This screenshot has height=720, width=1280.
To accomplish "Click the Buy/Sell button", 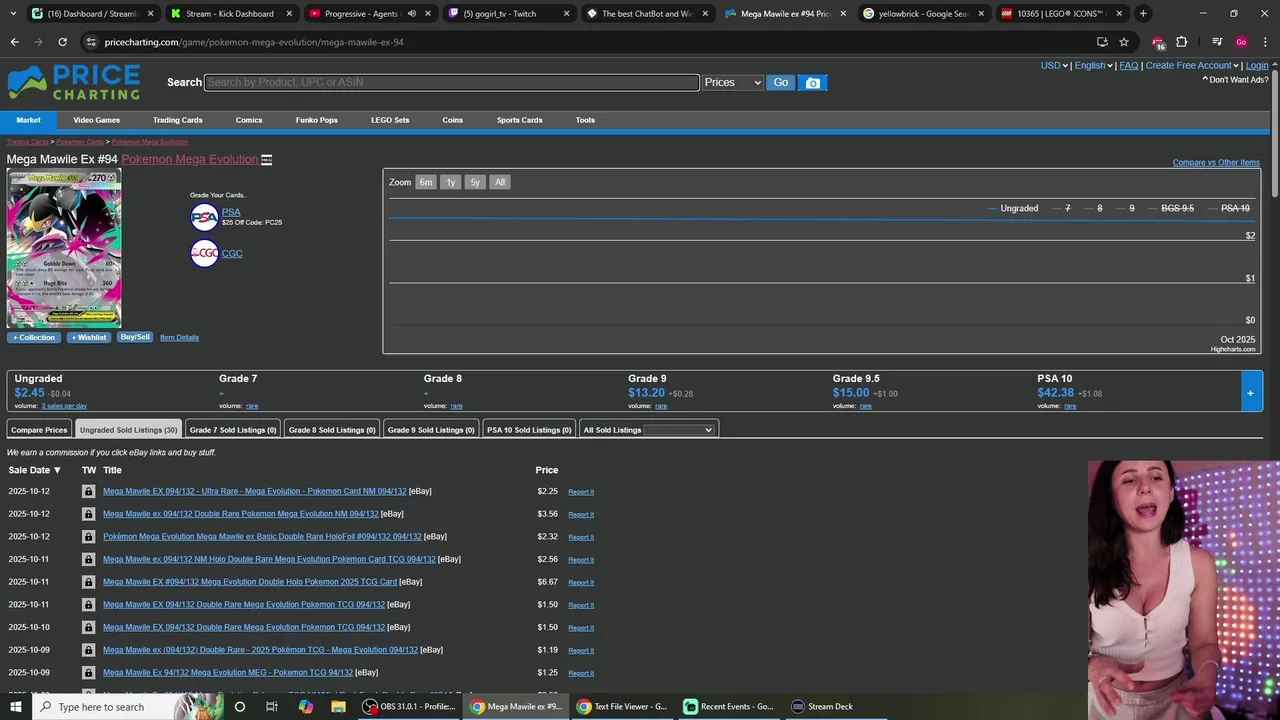I will pyautogui.click(x=135, y=337).
